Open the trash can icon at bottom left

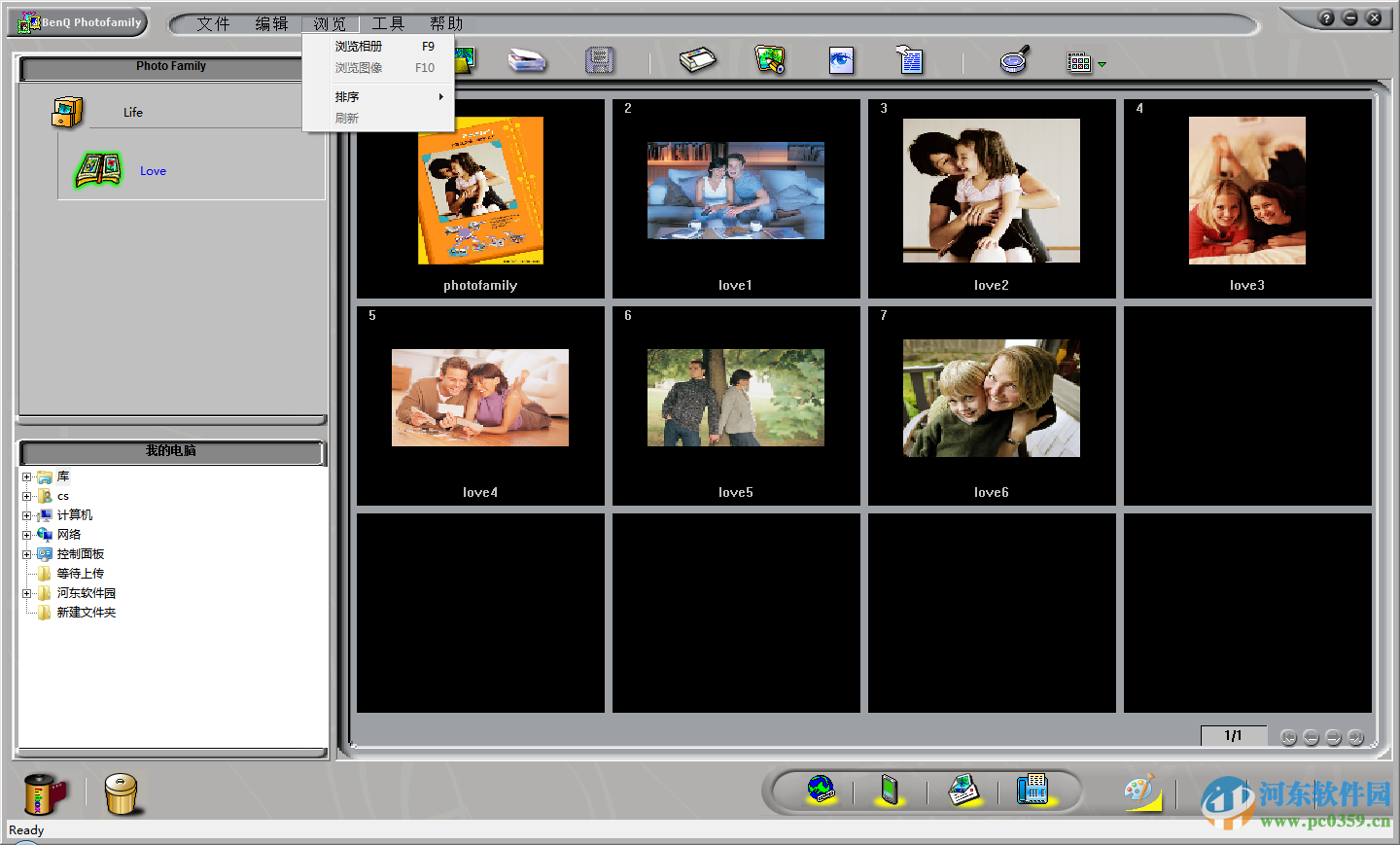122,793
